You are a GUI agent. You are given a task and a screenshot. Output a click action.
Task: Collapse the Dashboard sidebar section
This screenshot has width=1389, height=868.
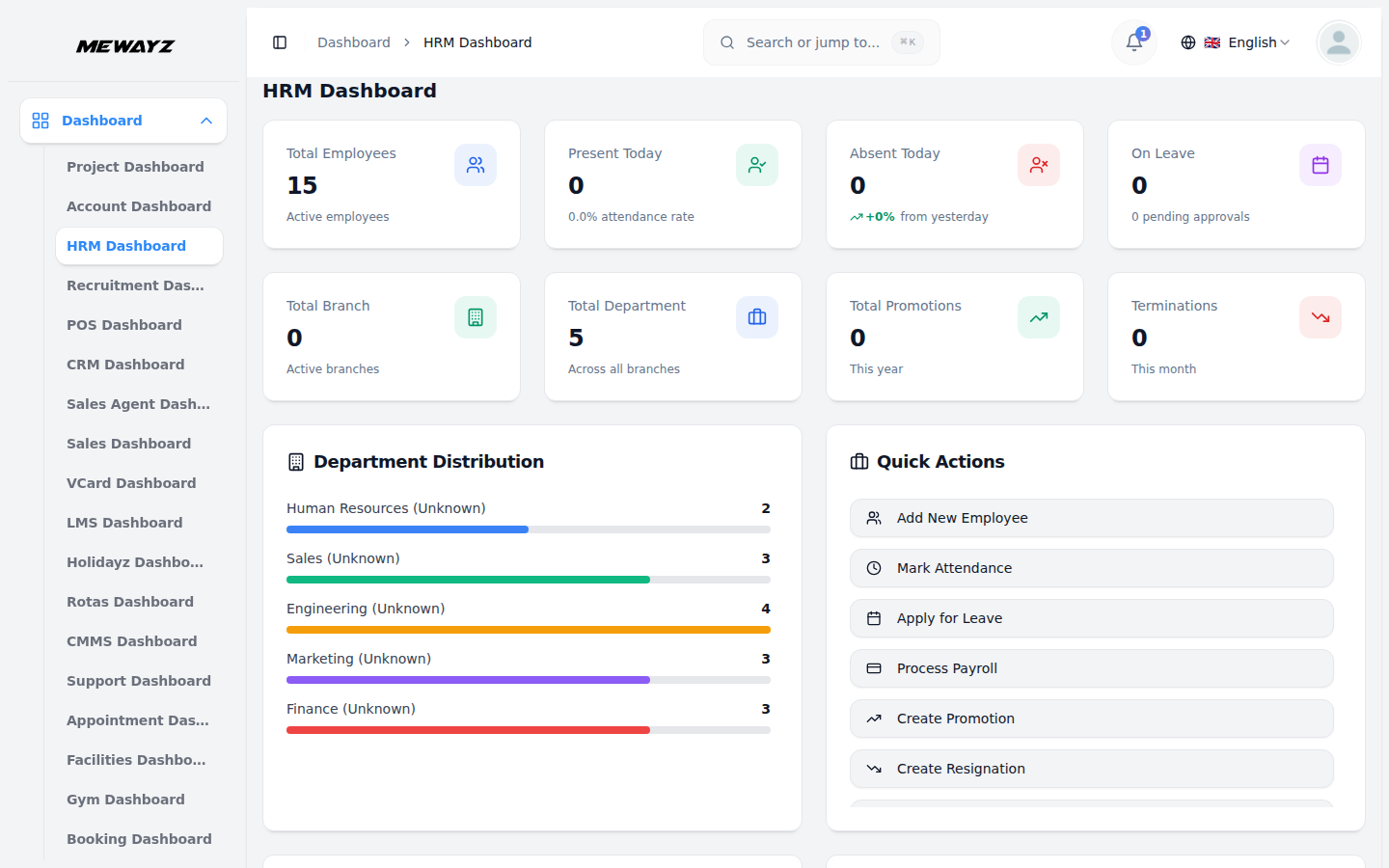[x=205, y=121]
